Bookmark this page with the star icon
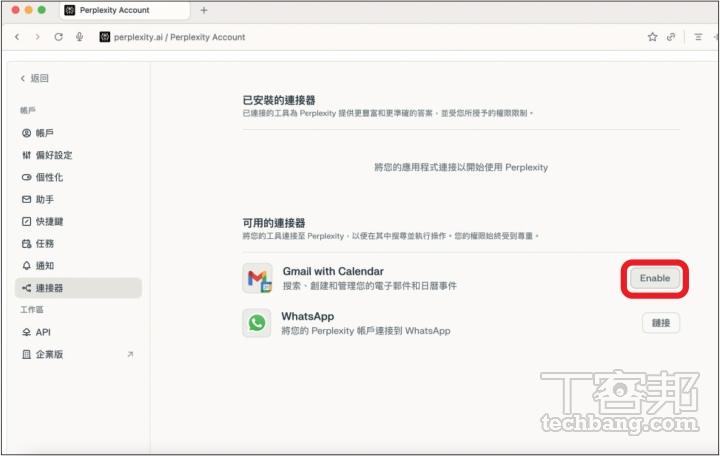The image size is (720, 456). coord(652,37)
